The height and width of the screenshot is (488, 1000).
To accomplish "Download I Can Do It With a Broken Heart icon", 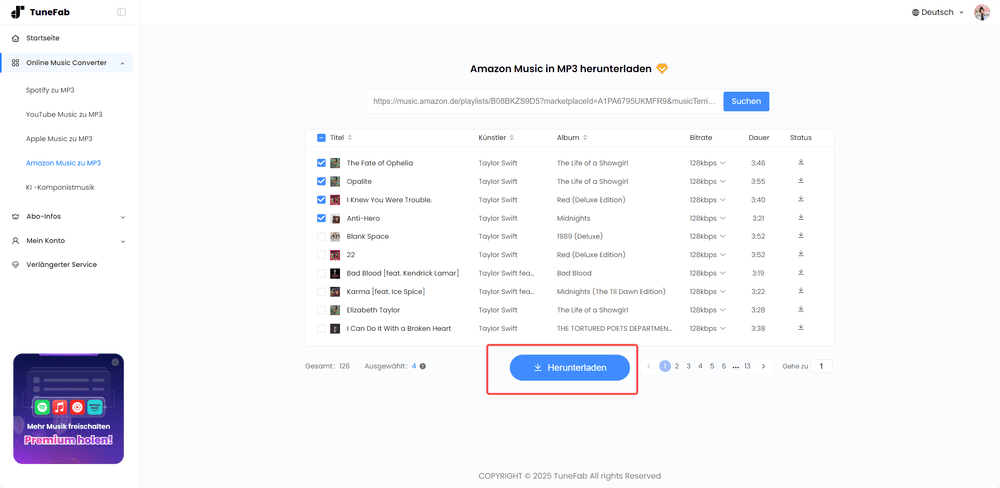I will pyautogui.click(x=800, y=328).
